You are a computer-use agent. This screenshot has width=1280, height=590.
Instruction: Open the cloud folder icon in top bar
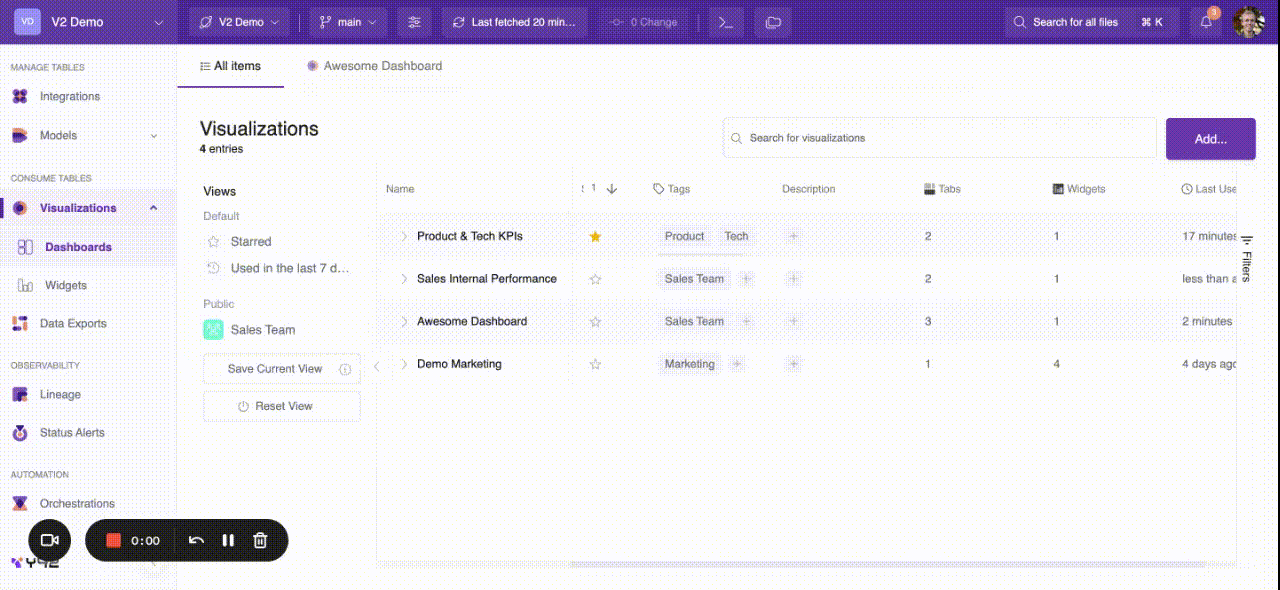click(x=773, y=22)
